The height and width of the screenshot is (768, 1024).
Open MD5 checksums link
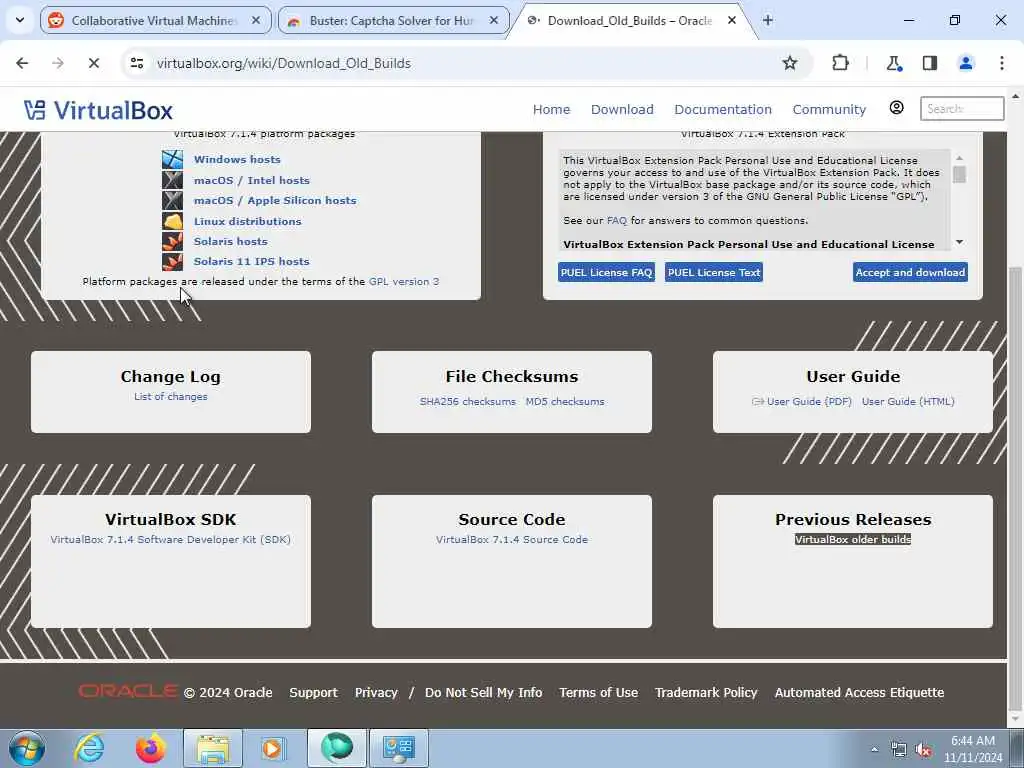[565, 402]
